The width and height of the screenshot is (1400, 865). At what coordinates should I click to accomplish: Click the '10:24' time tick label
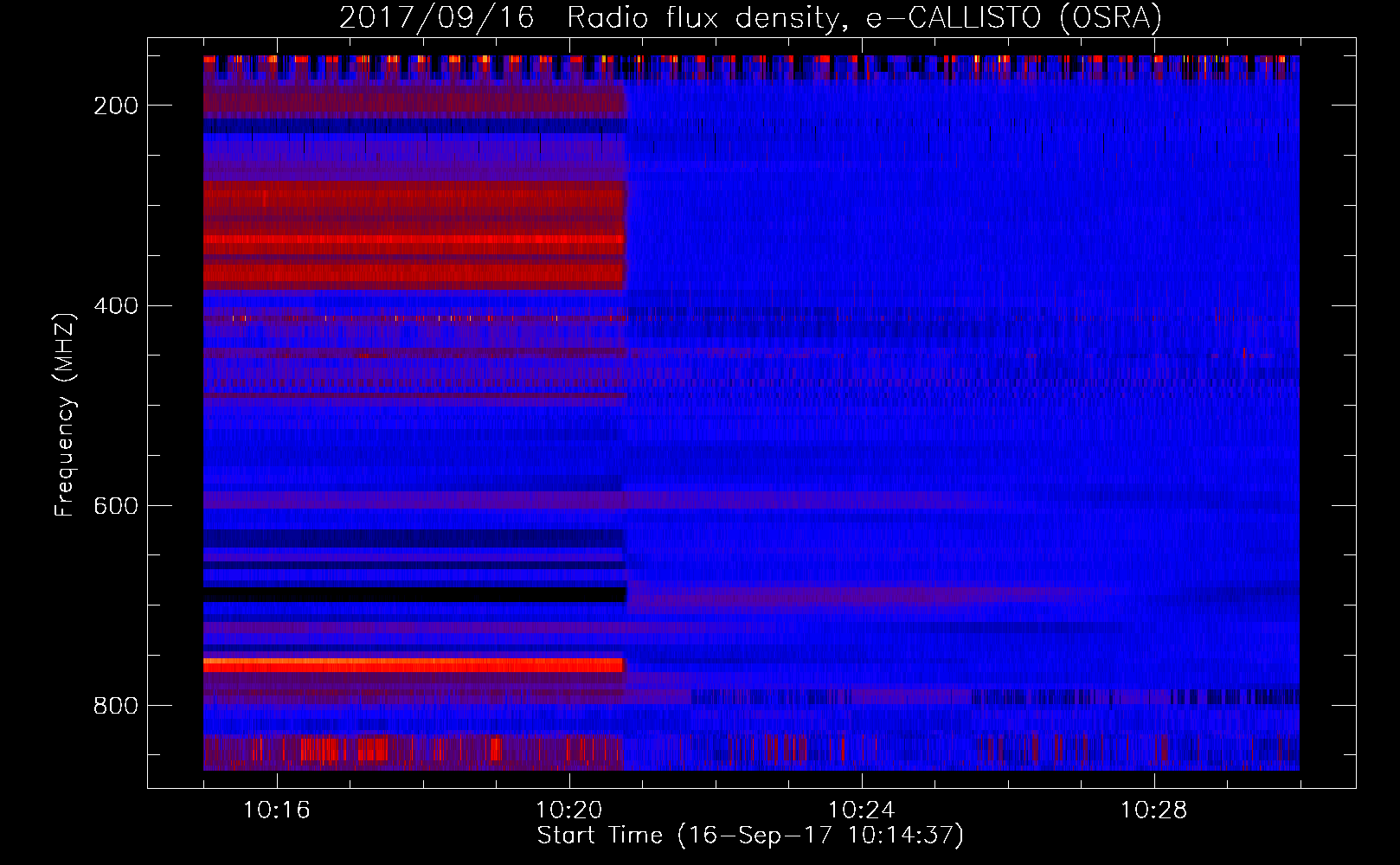click(x=861, y=811)
